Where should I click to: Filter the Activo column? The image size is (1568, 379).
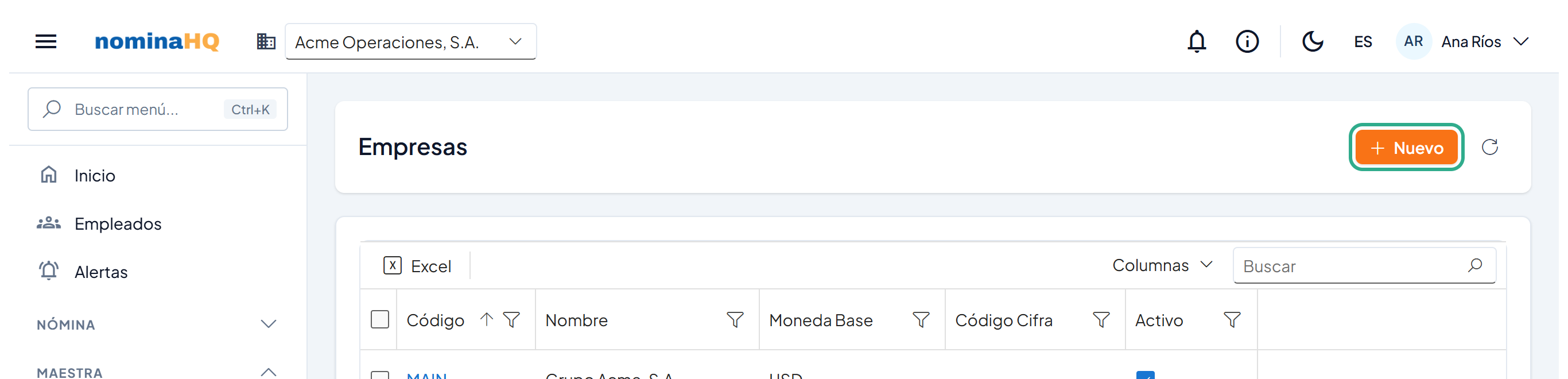pos(1232,320)
